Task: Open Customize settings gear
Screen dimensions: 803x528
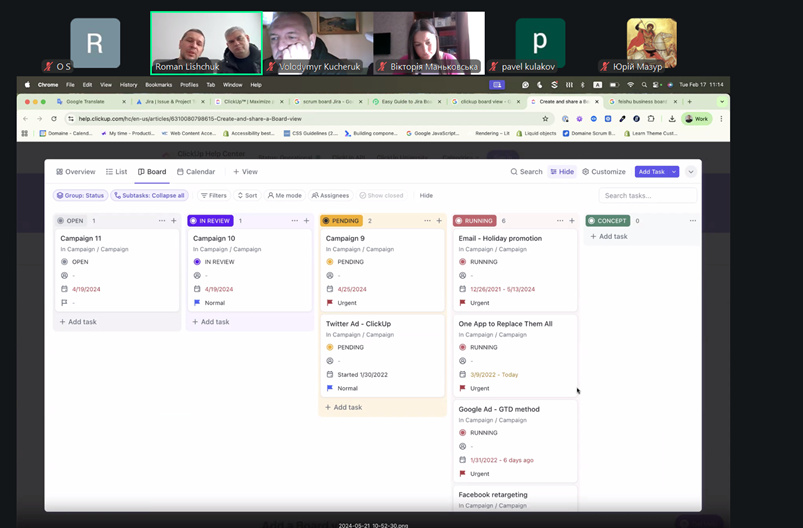Action: [x=604, y=172]
